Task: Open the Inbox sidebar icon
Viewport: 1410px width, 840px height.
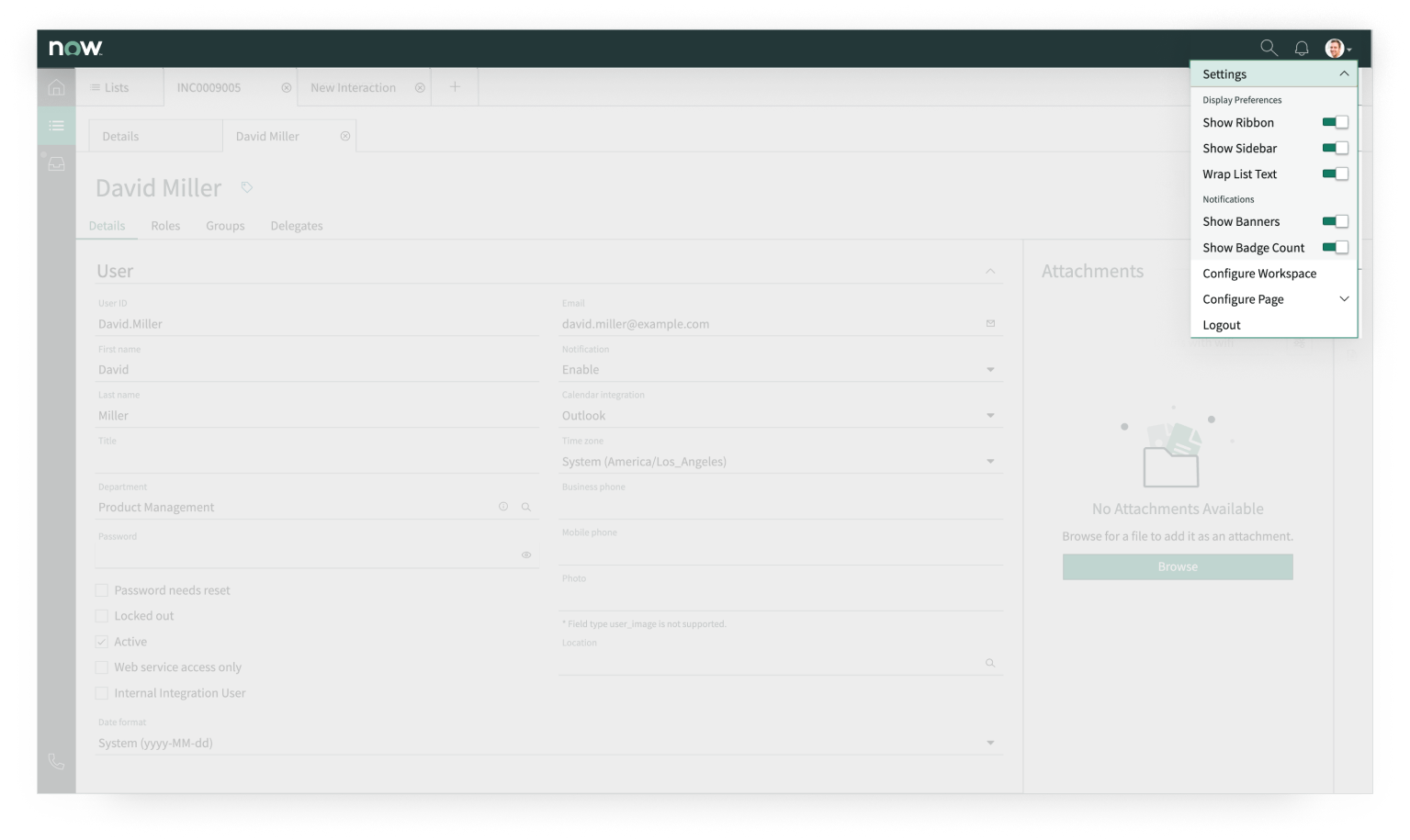Action: point(56,163)
